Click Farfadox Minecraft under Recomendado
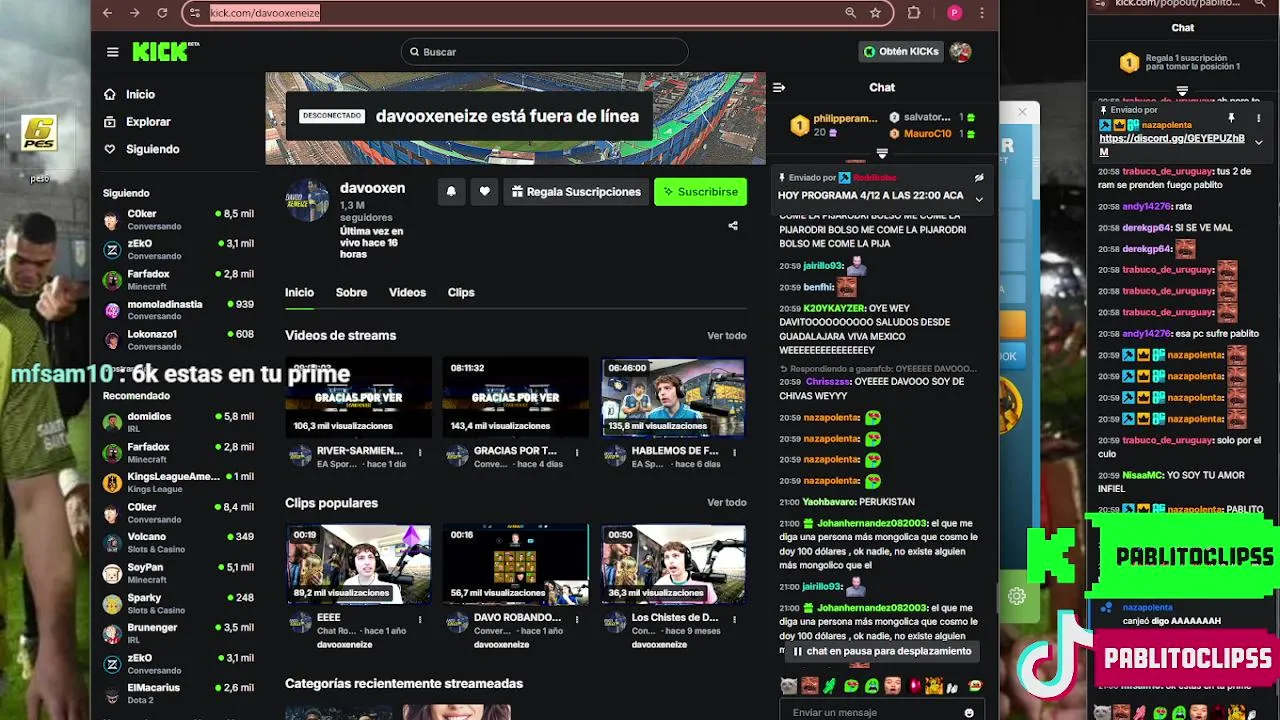 [x=179, y=452]
